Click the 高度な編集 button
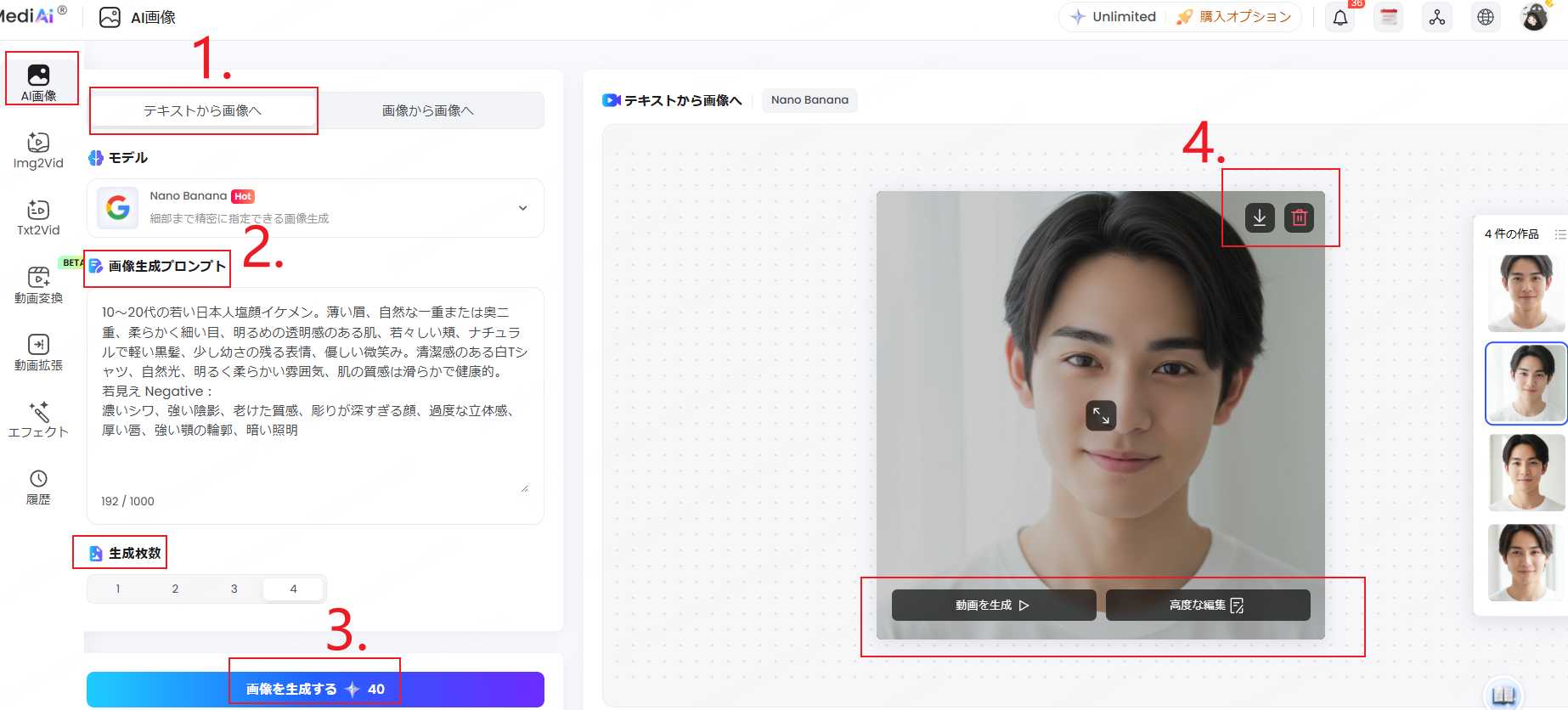 click(1207, 605)
